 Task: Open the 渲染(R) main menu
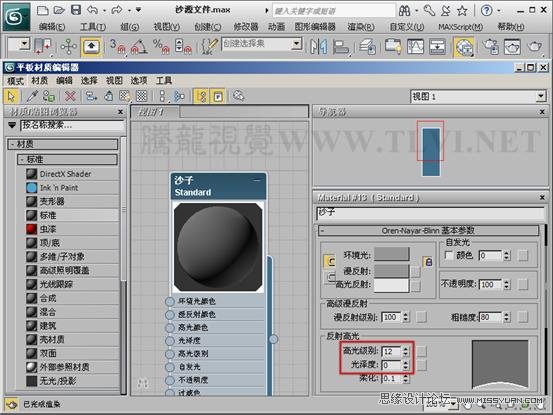point(361,27)
